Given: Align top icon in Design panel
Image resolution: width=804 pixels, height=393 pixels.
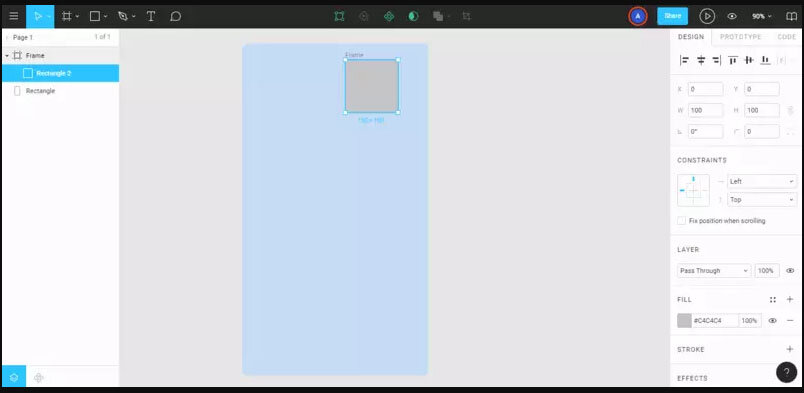Looking at the screenshot, I should pyautogui.click(x=733, y=60).
